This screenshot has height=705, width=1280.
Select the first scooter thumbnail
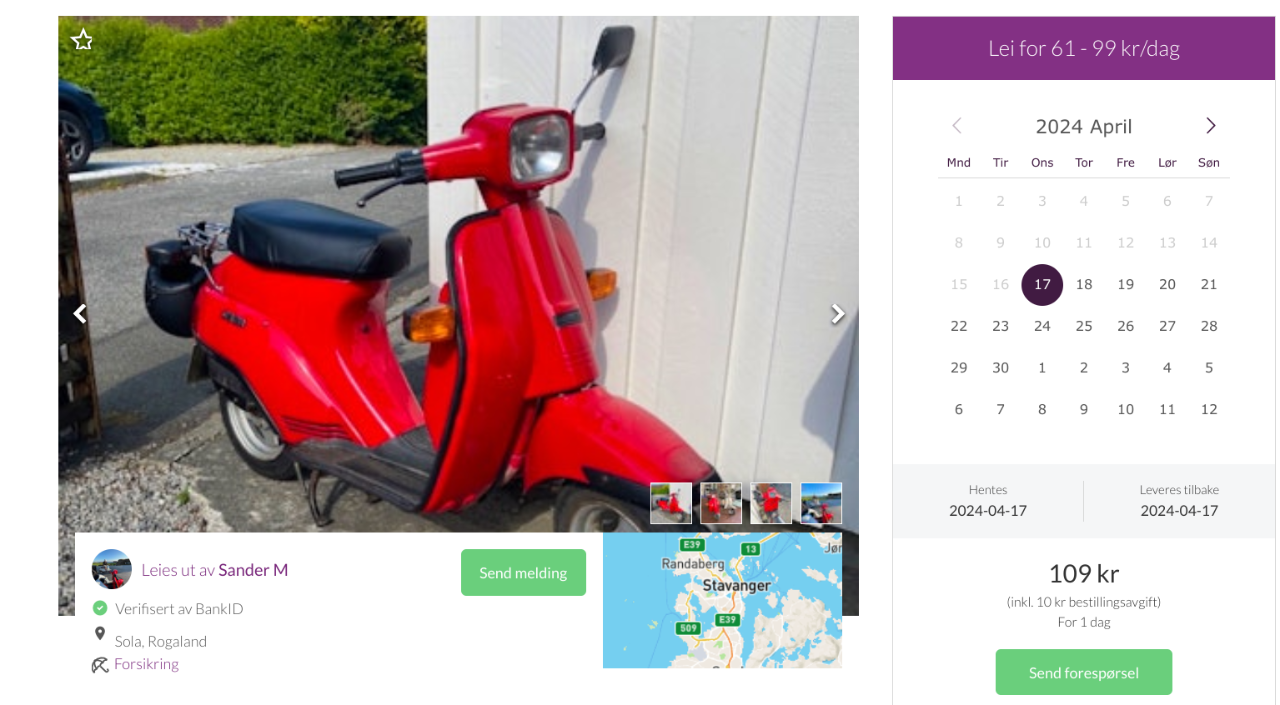[x=671, y=503]
